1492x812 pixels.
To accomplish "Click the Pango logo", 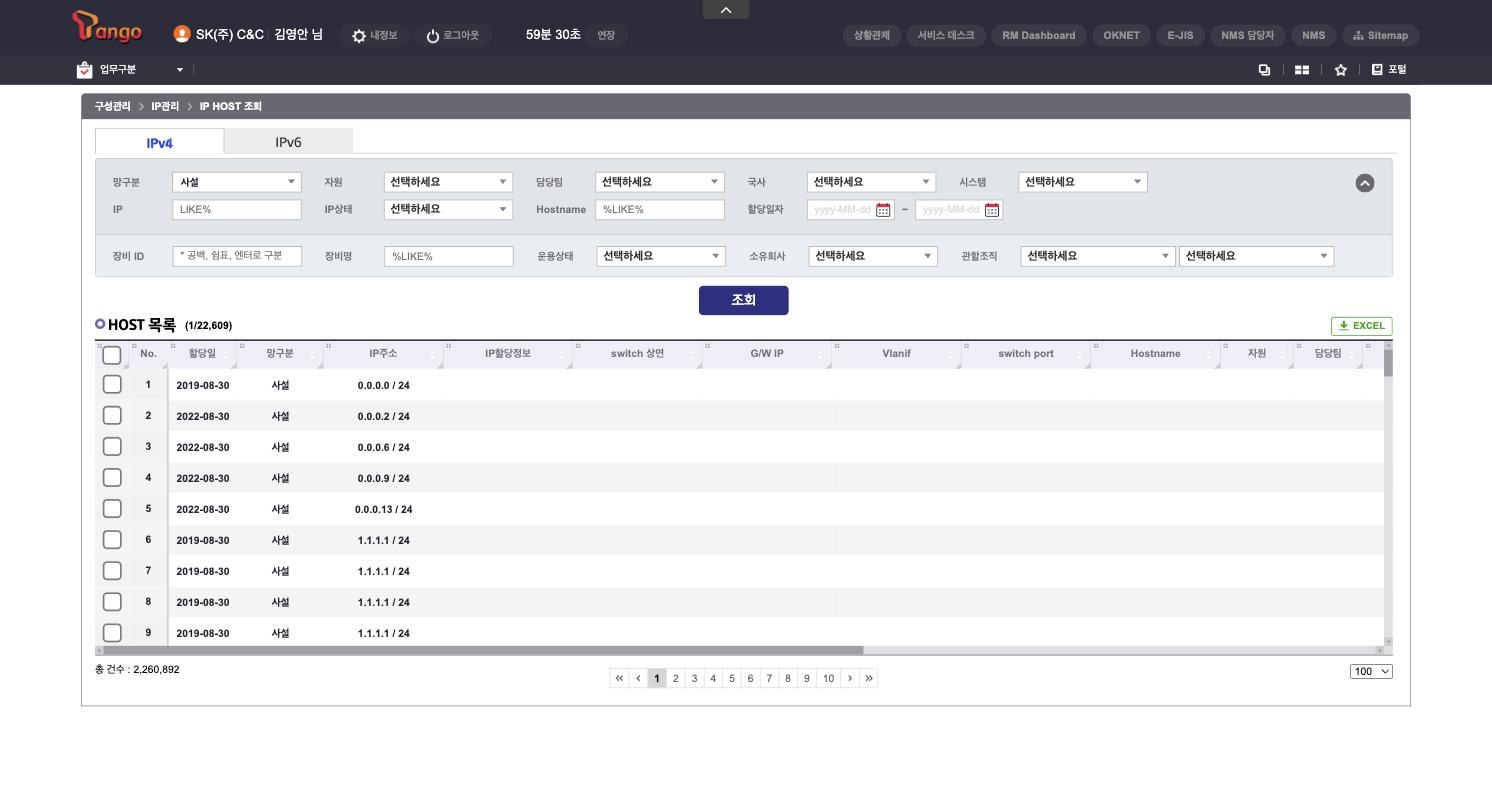I will point(107,27).
